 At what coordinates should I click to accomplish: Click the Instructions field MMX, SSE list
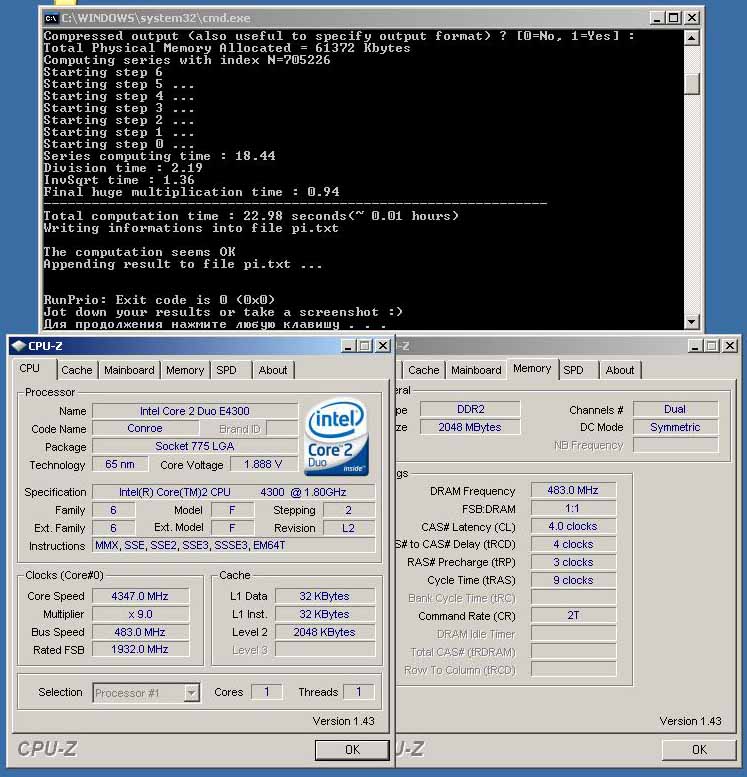(x=233, y=545)
